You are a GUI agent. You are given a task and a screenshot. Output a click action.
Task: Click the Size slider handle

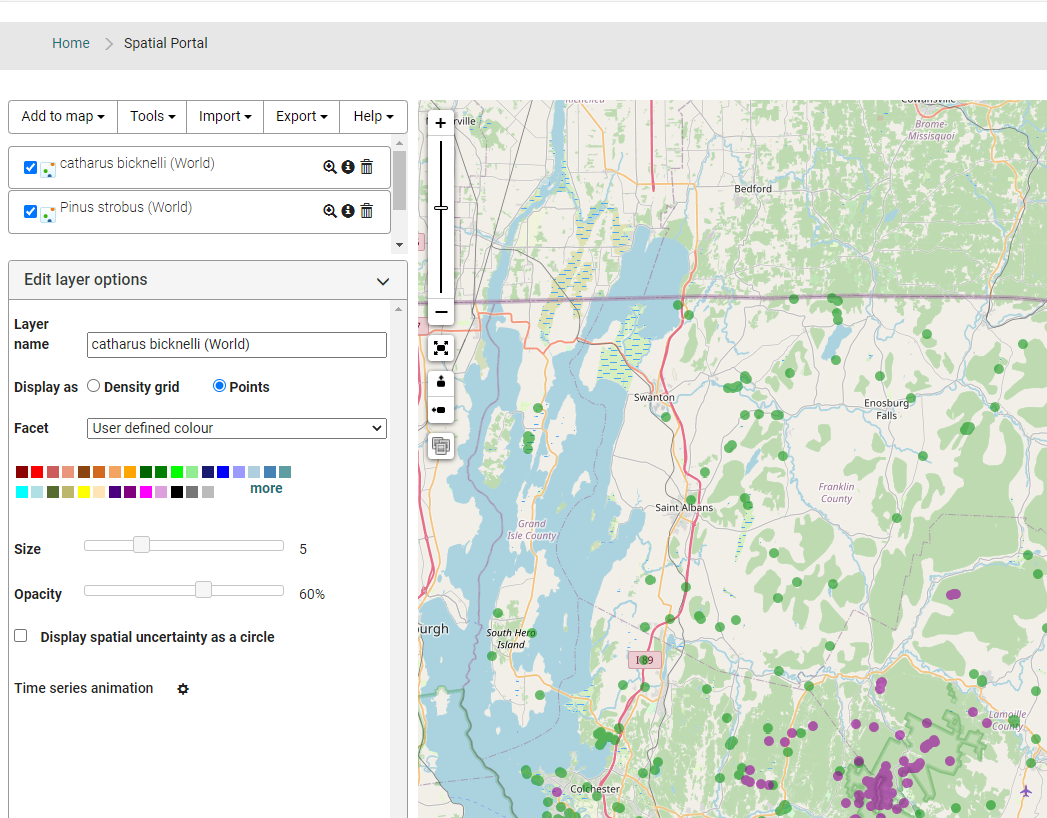141,545
